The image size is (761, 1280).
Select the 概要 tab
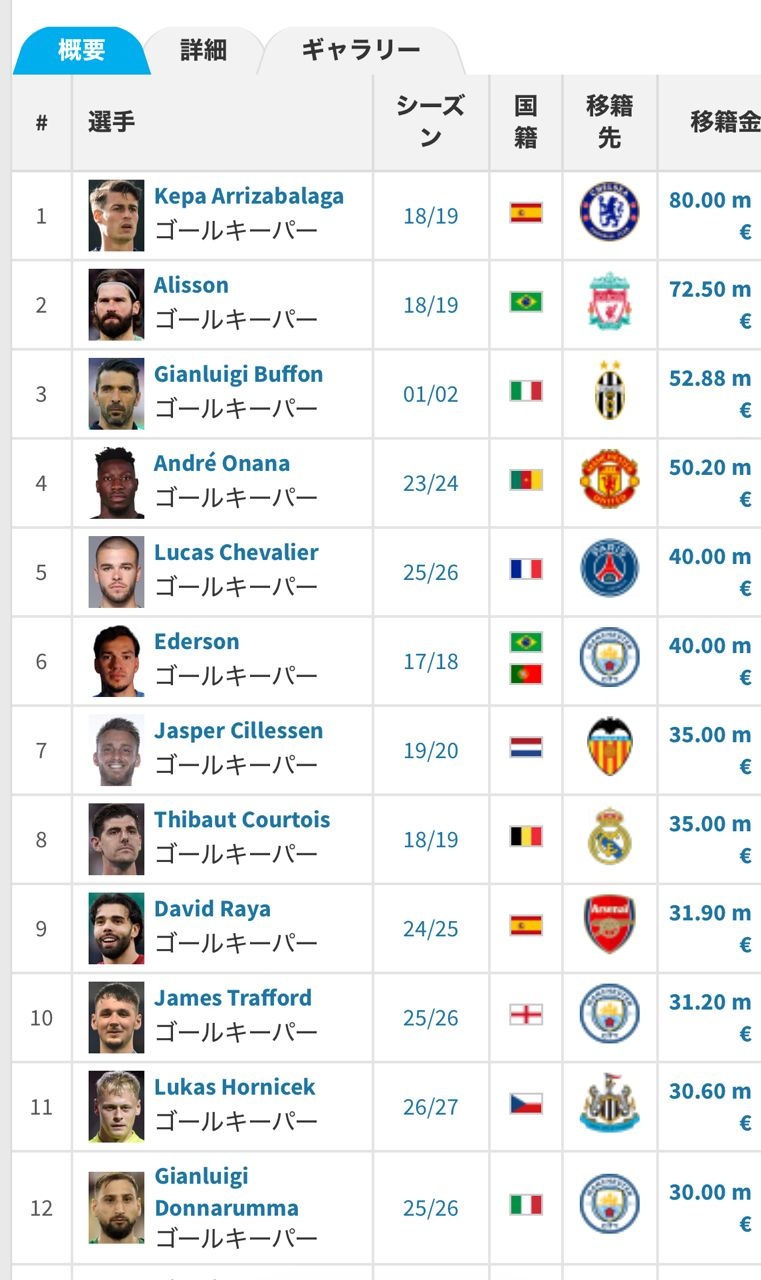tap(82, 50)
